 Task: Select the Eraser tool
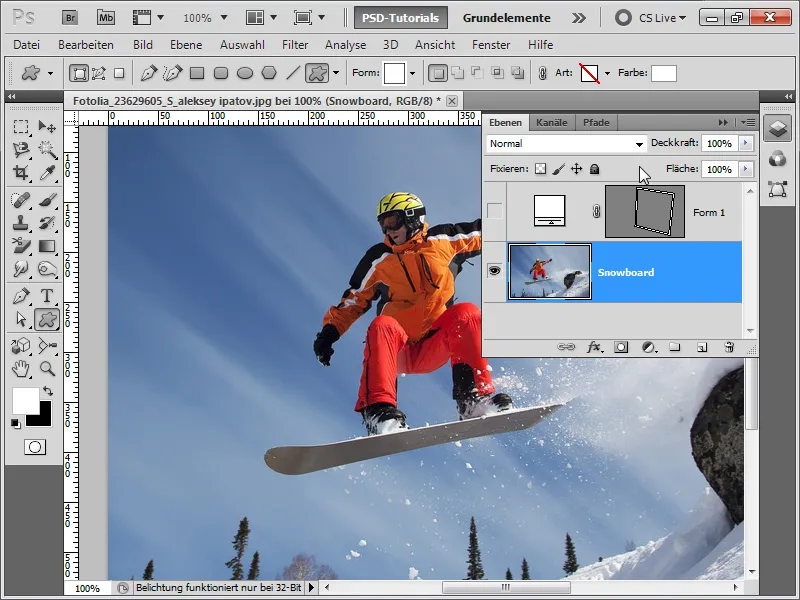(x=20, y=246)
